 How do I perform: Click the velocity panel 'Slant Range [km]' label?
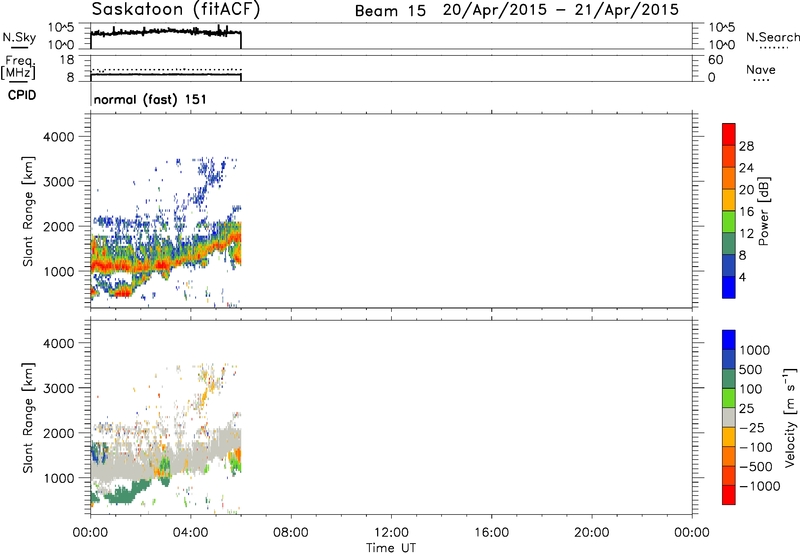coord(28,418)
